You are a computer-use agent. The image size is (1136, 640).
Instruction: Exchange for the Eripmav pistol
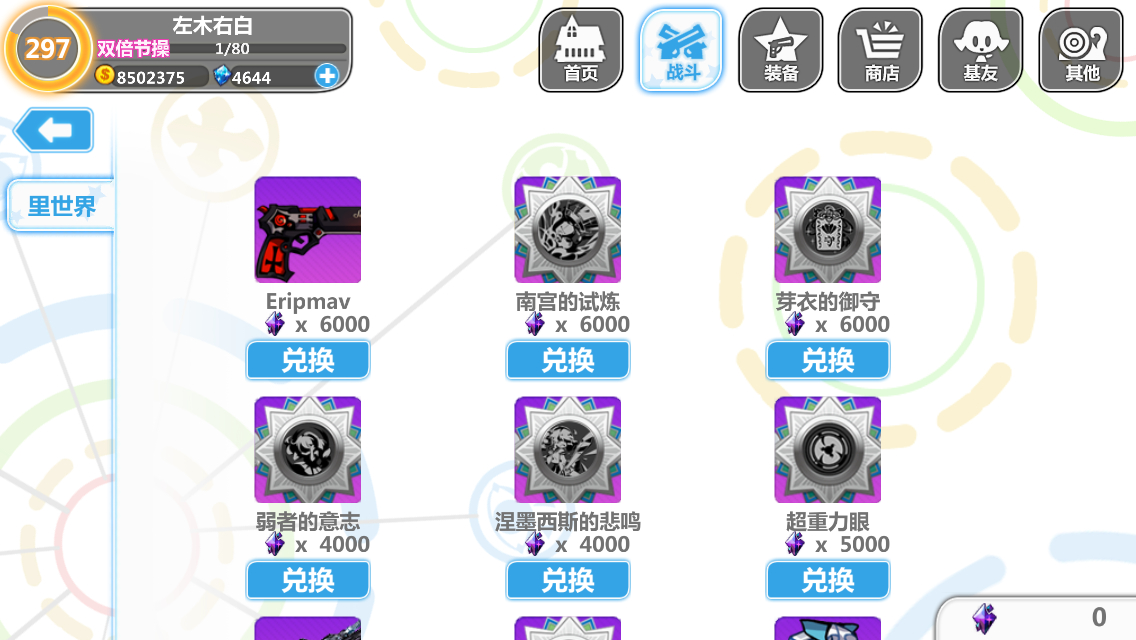(x=308, y=360)
